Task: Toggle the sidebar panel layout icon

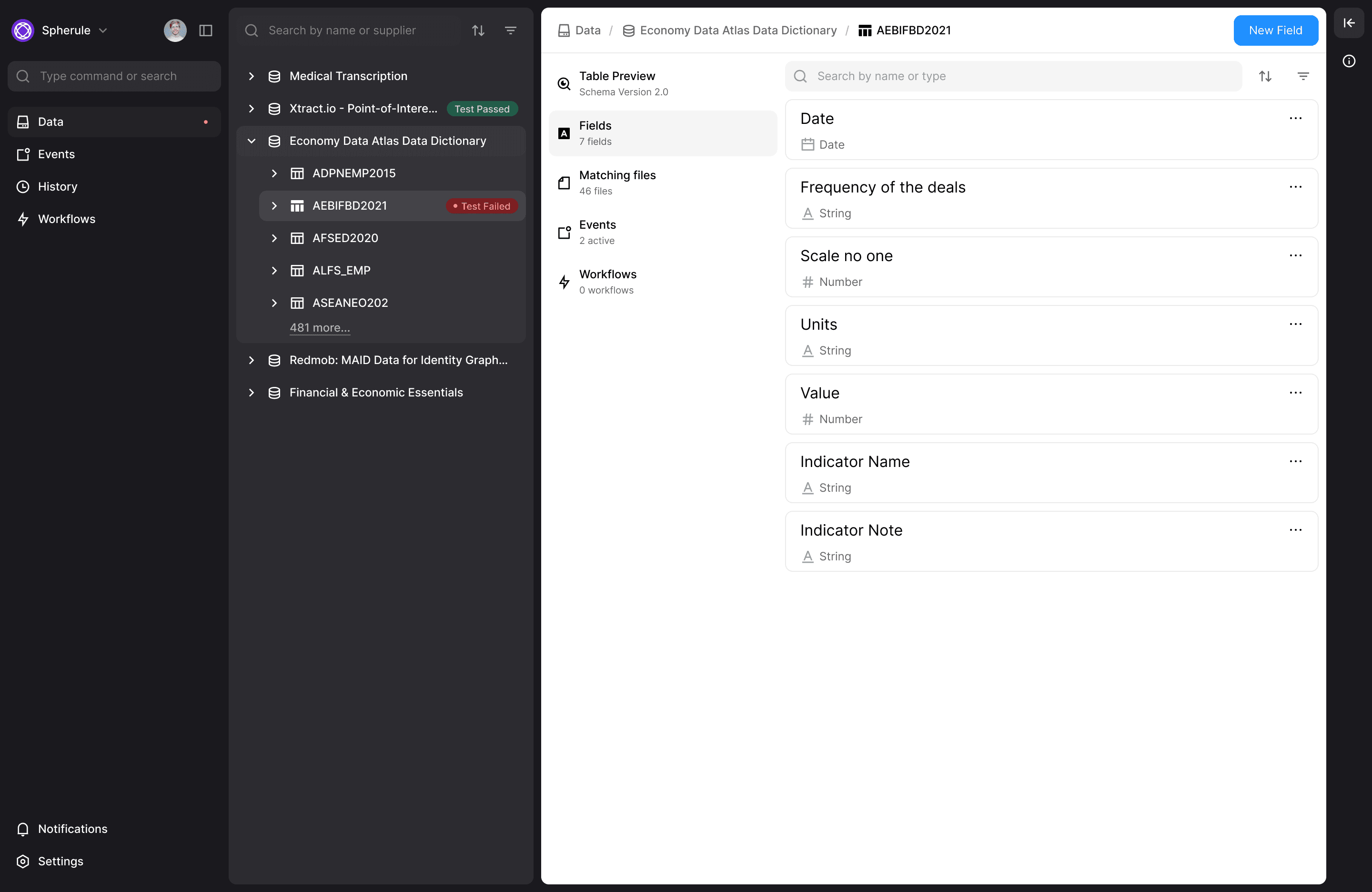Action: (x=206, y=30)
